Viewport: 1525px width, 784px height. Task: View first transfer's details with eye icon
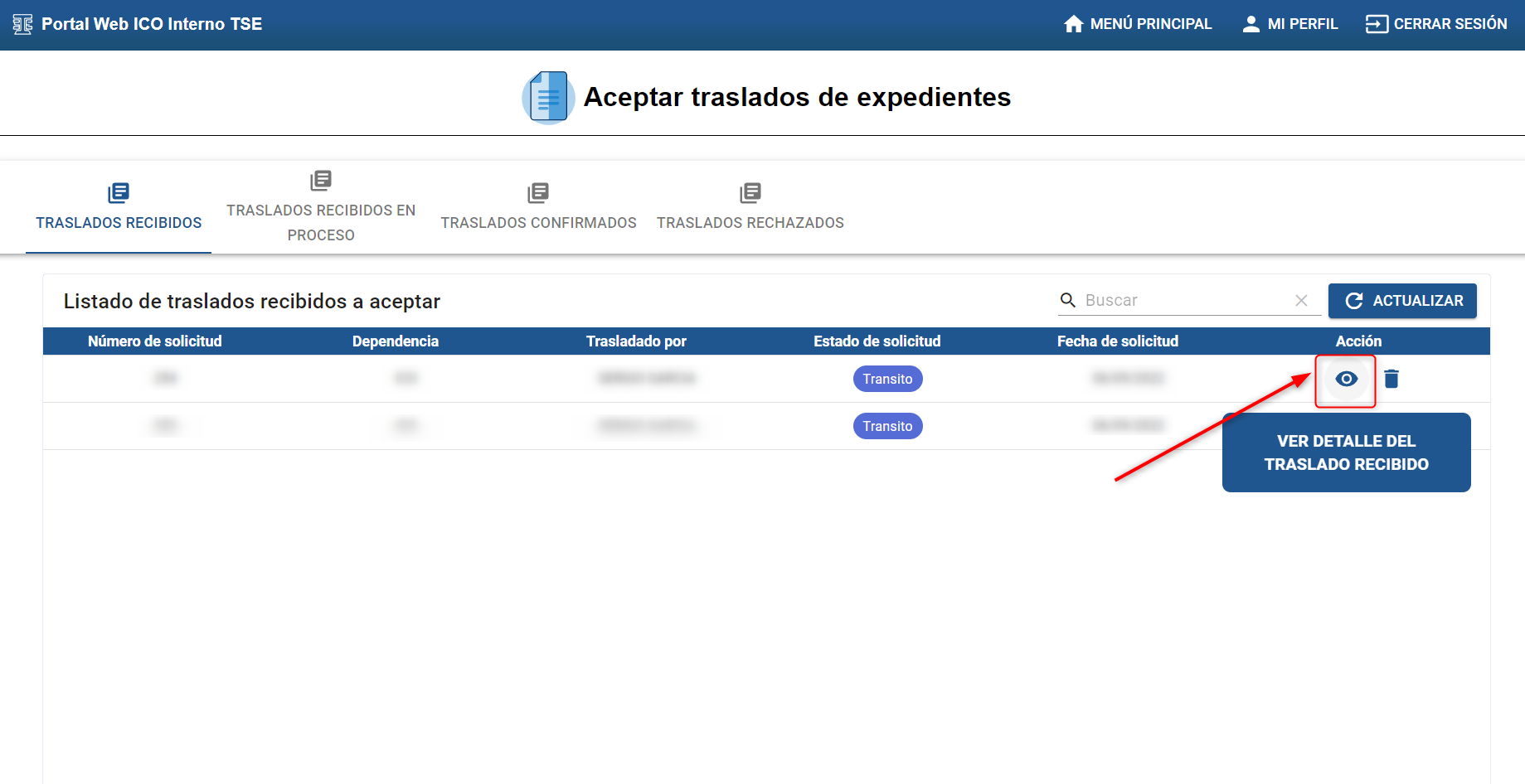point(1346,379)
